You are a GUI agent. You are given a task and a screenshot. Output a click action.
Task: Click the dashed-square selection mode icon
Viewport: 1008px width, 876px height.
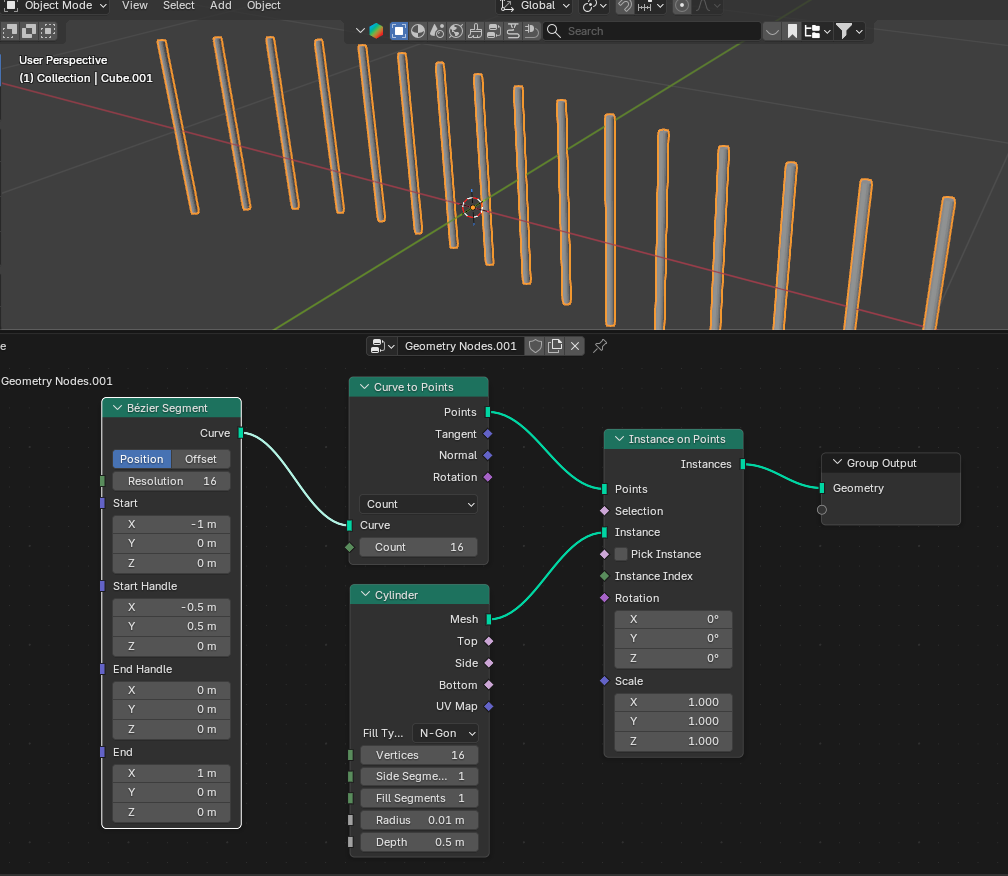point(48,30)
